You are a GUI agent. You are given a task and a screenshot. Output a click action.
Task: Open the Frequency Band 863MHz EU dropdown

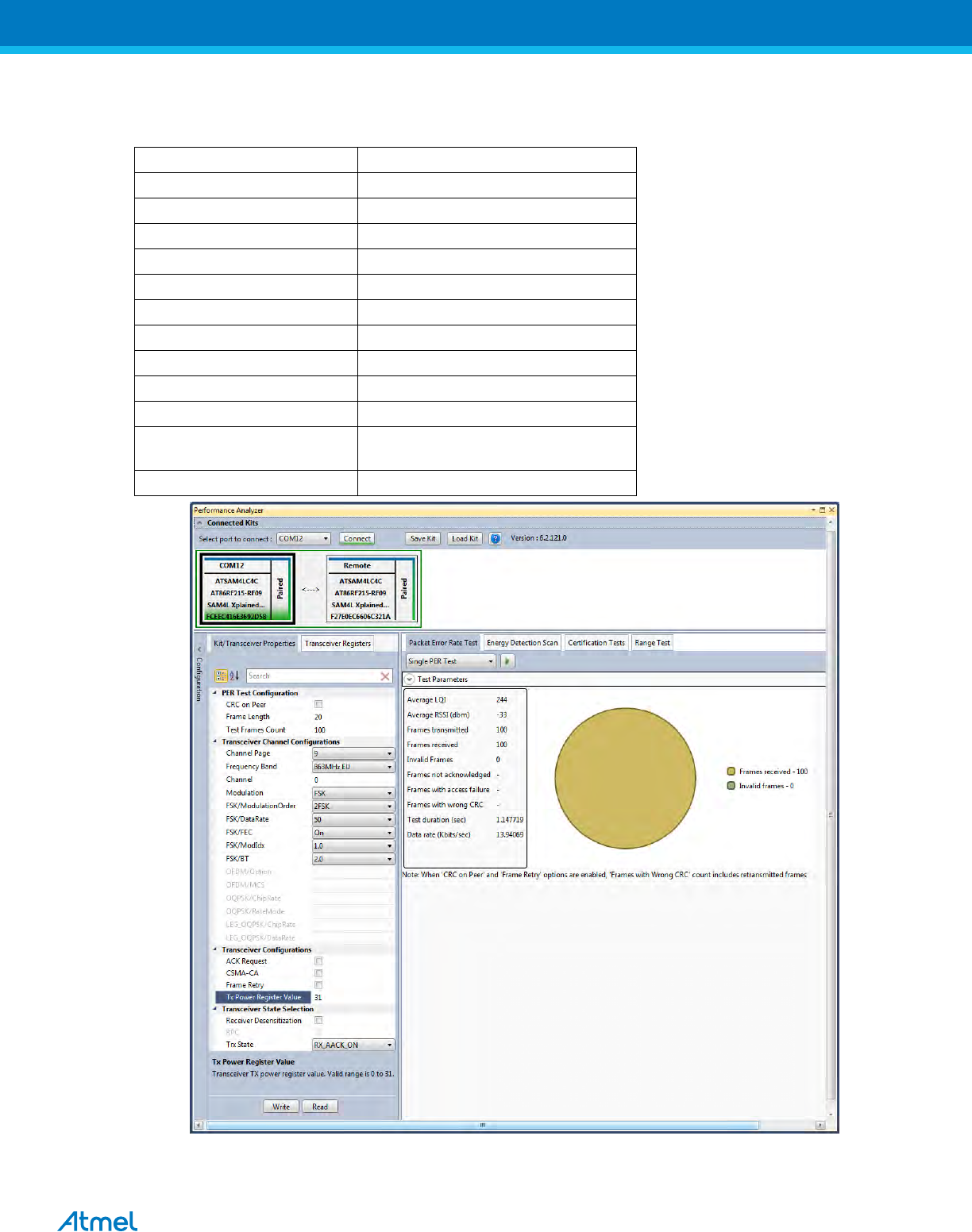[x=353, y=767]
